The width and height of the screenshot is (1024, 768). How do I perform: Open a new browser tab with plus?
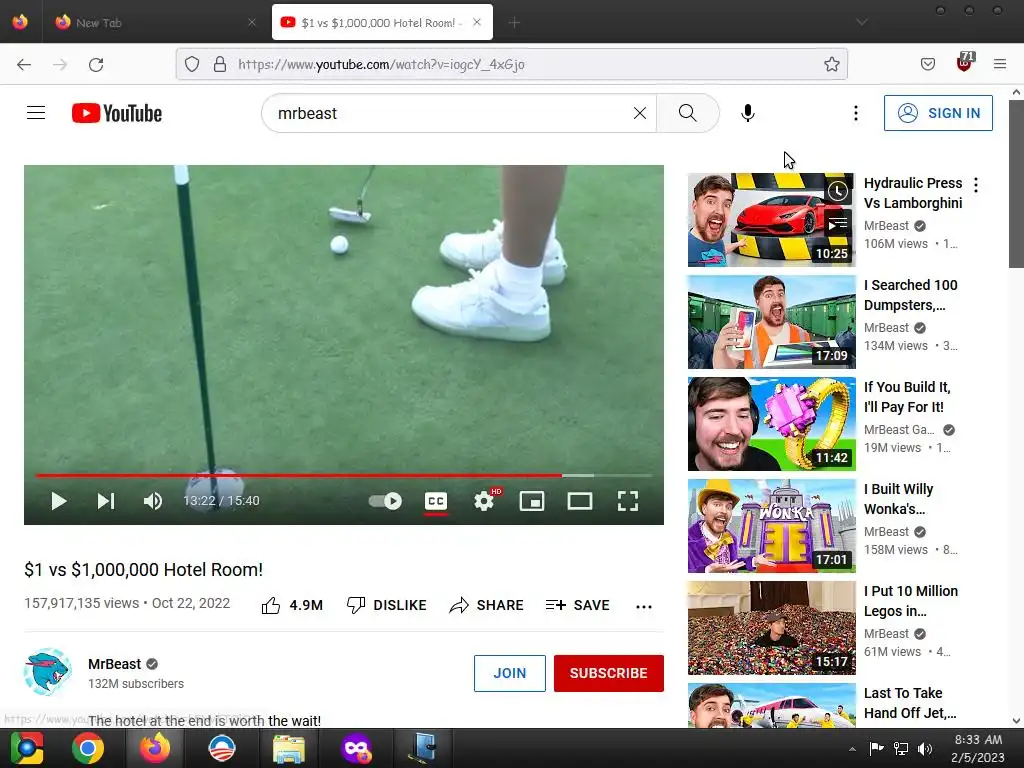(515, 22)
